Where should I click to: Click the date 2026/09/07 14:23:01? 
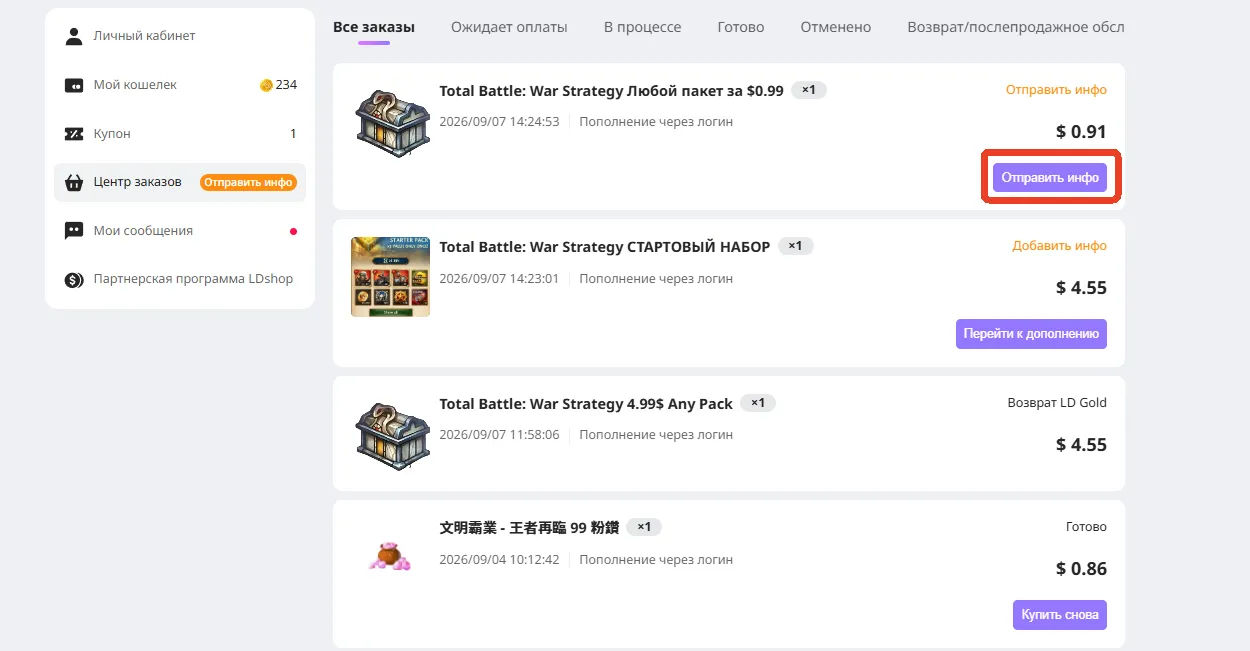pos(499,279)
